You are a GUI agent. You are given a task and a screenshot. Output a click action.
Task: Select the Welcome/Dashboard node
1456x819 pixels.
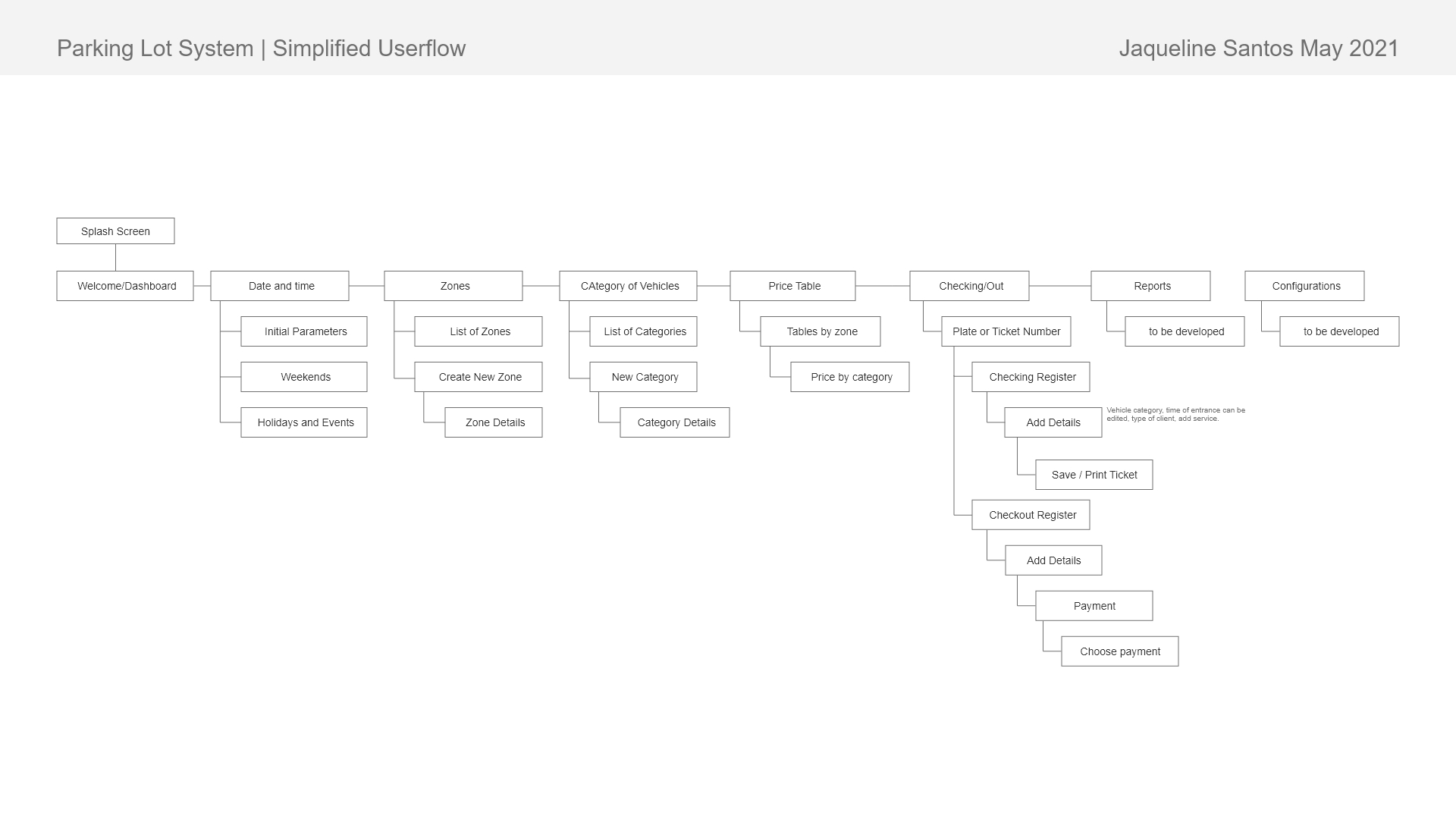(x=125, y=286)
